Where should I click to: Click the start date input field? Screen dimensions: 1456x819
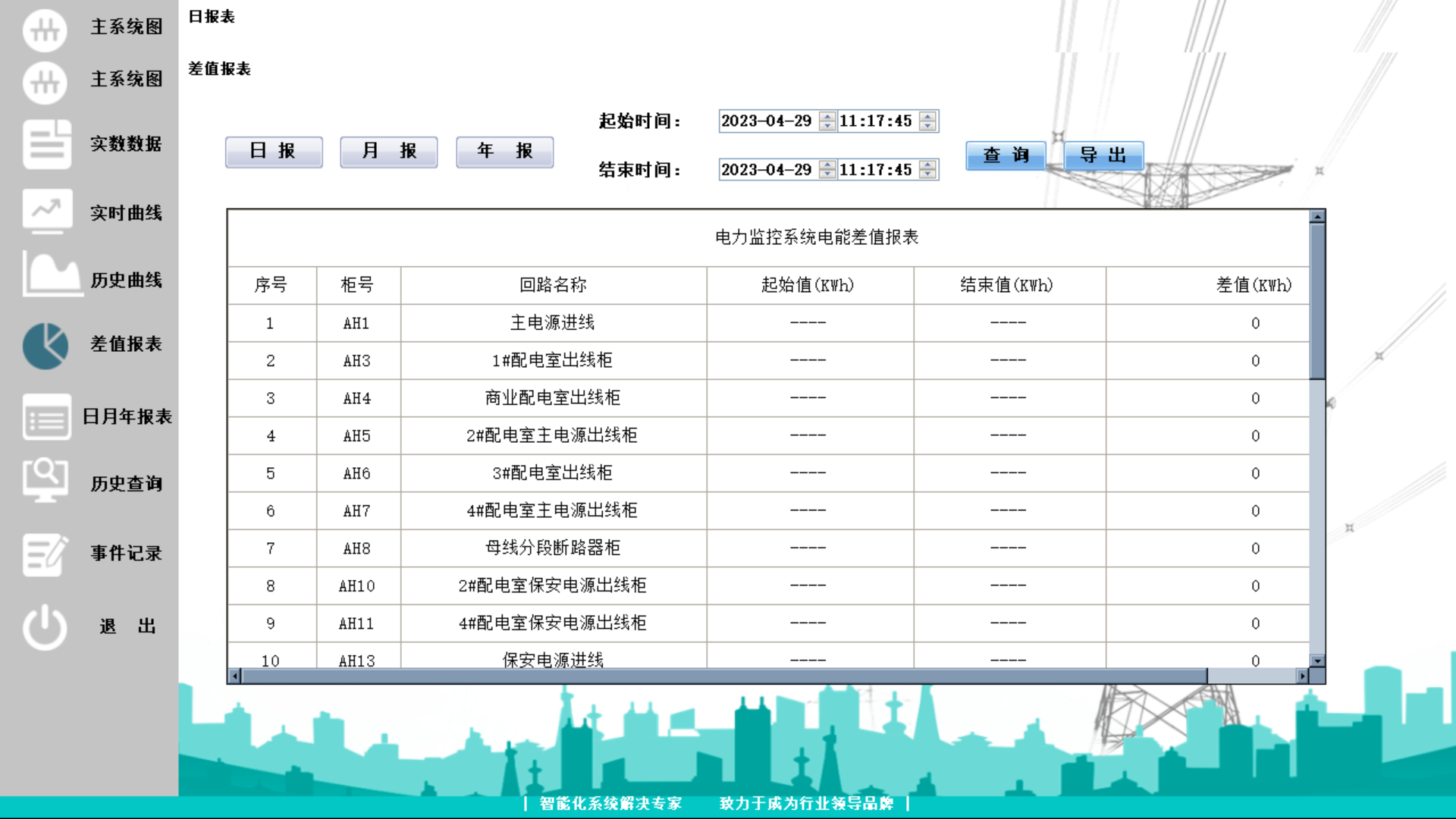tap(767, 121)
